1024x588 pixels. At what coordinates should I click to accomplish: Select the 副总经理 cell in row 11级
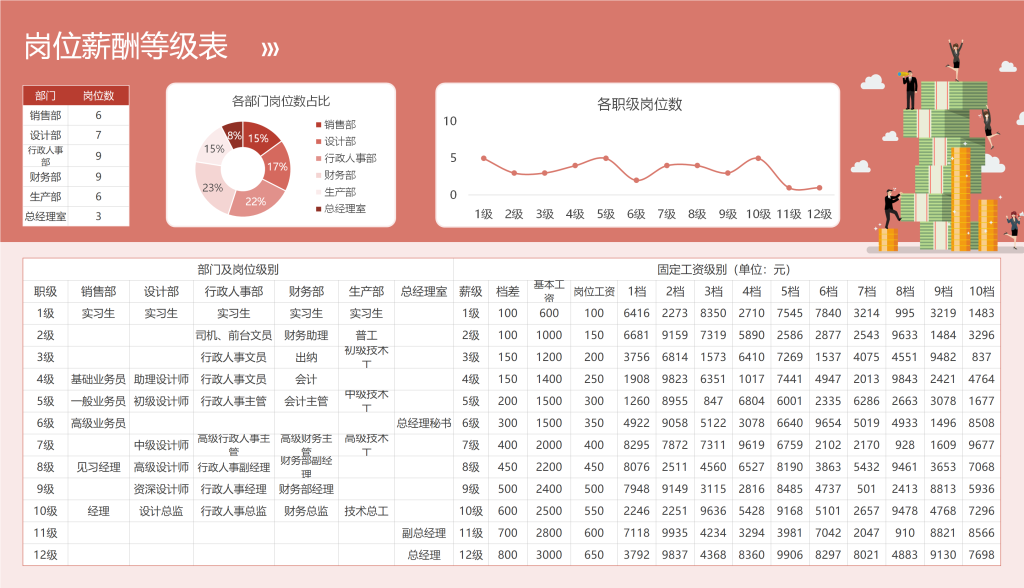tap(424, 533)
